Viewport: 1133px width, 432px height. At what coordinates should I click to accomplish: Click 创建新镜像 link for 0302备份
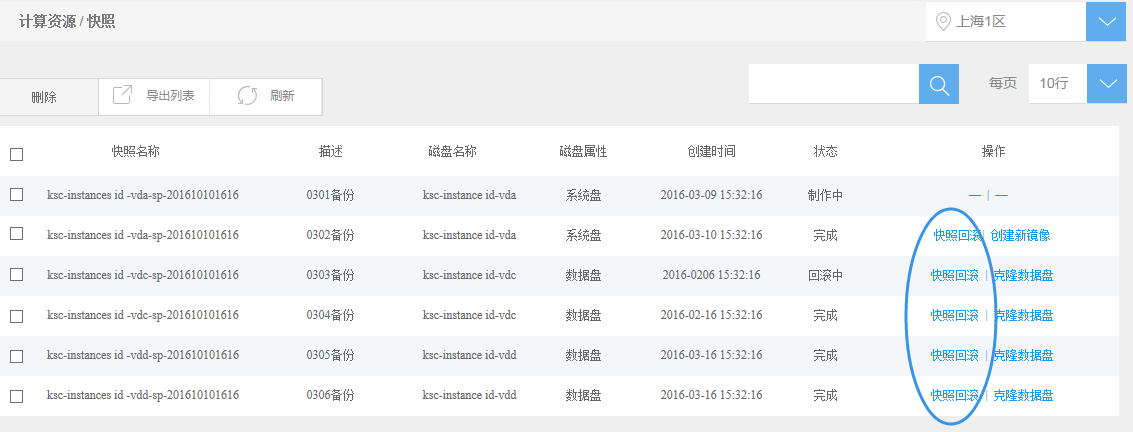tap(1020, 236)
